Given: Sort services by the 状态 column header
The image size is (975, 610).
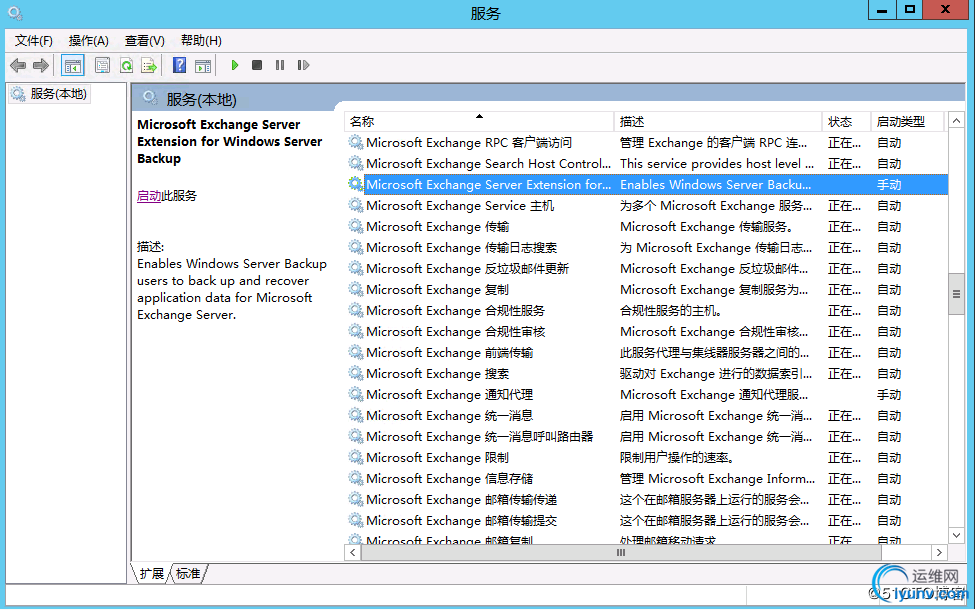Looking at the screenshot, I should (x=846, y=121).
